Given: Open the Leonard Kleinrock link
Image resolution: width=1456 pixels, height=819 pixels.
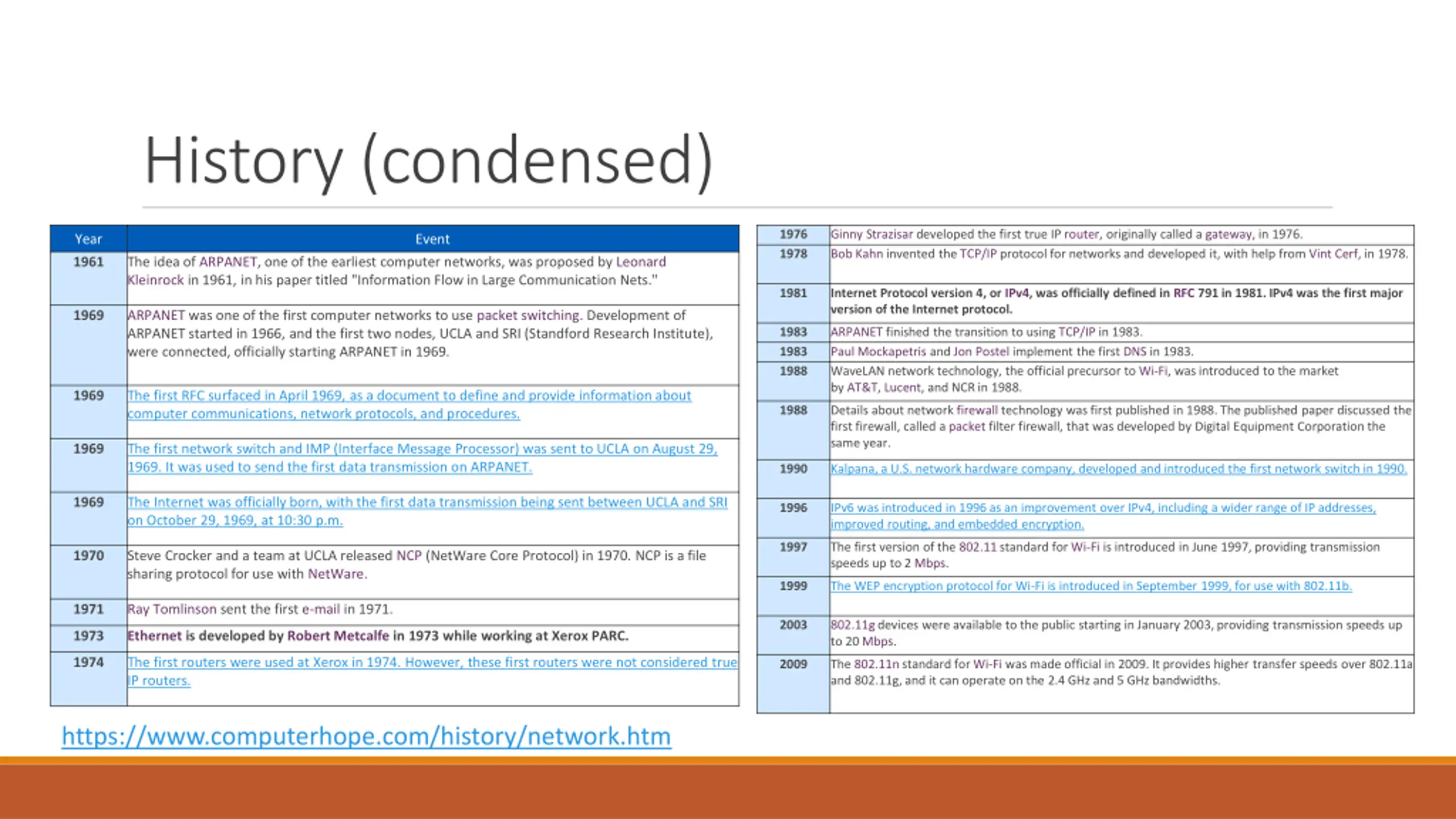Looking at the screenshot, I should point(640,262).
